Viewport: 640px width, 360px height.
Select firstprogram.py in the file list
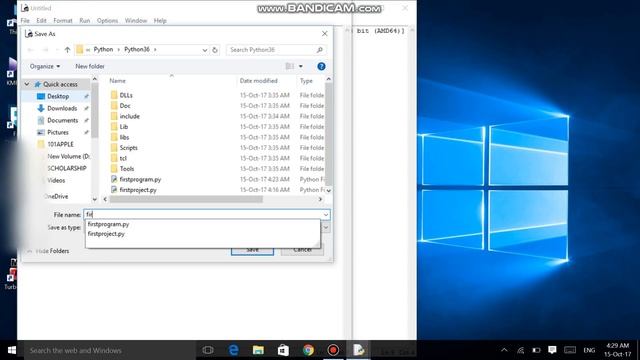tap(140, 179)
